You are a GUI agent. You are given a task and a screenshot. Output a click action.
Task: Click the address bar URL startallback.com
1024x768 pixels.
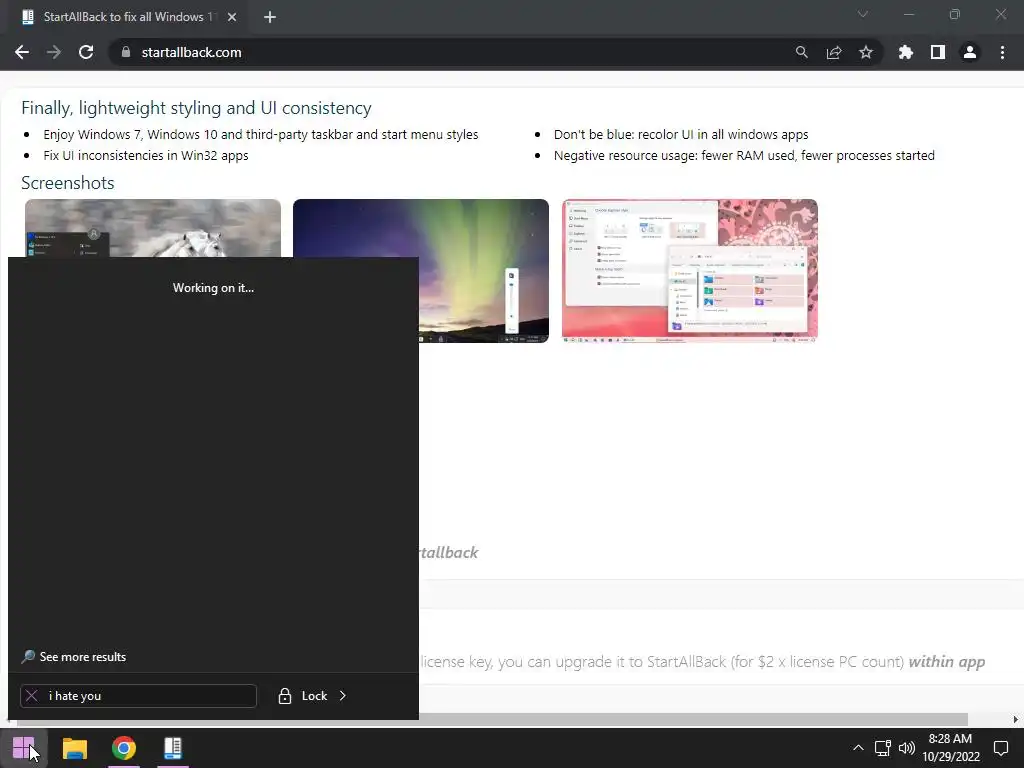(191, 52)
